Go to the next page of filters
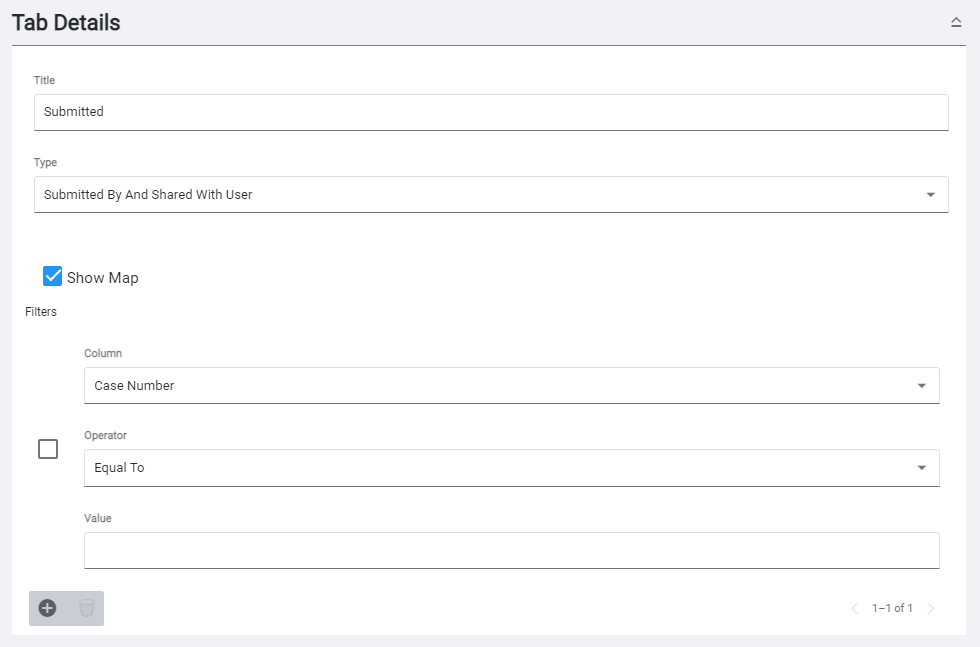 [x=931, y=608]
